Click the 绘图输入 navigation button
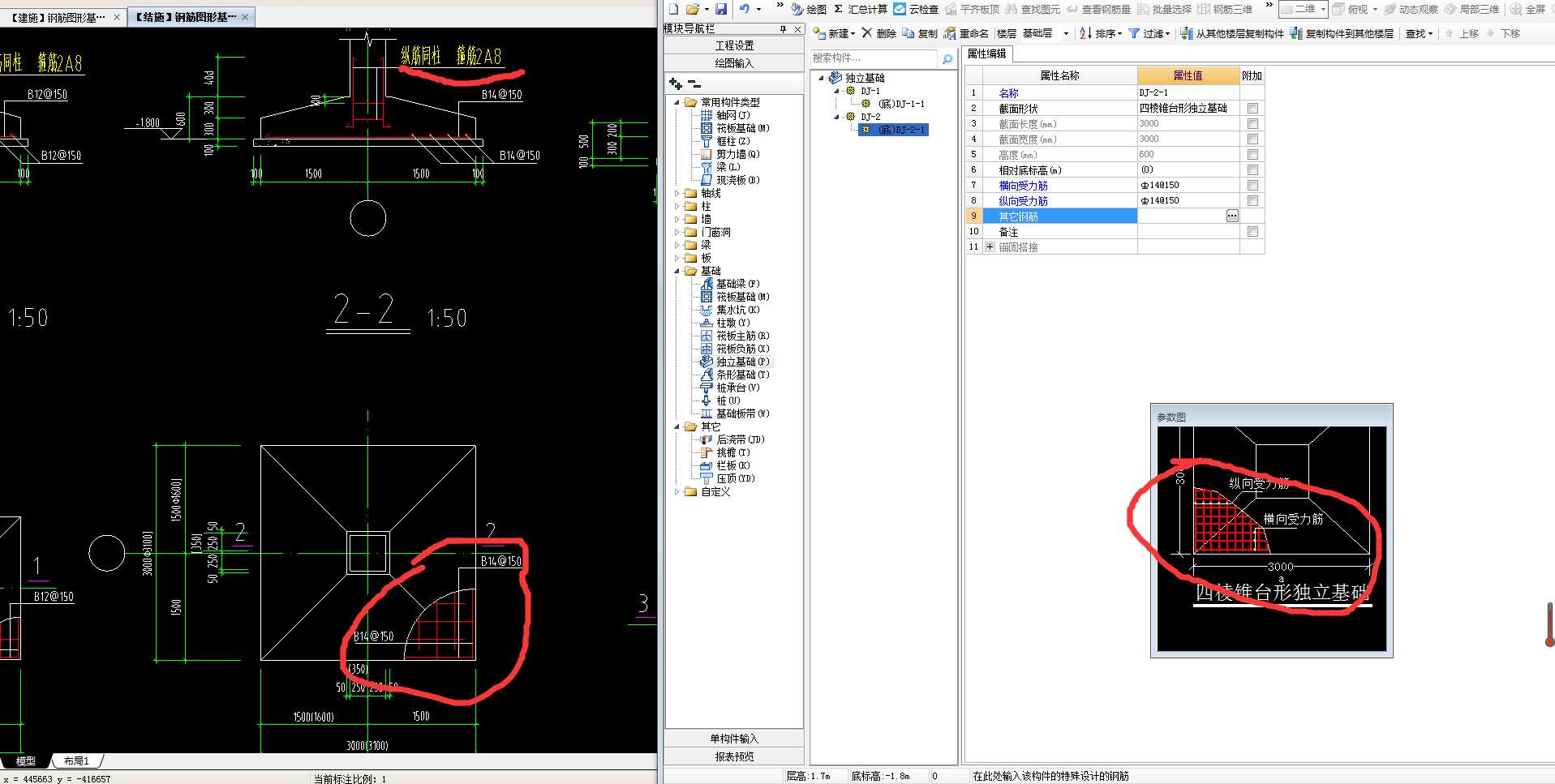Image resolution: width=1555 pixels, height=784 pixels. [x=734, y=63]
